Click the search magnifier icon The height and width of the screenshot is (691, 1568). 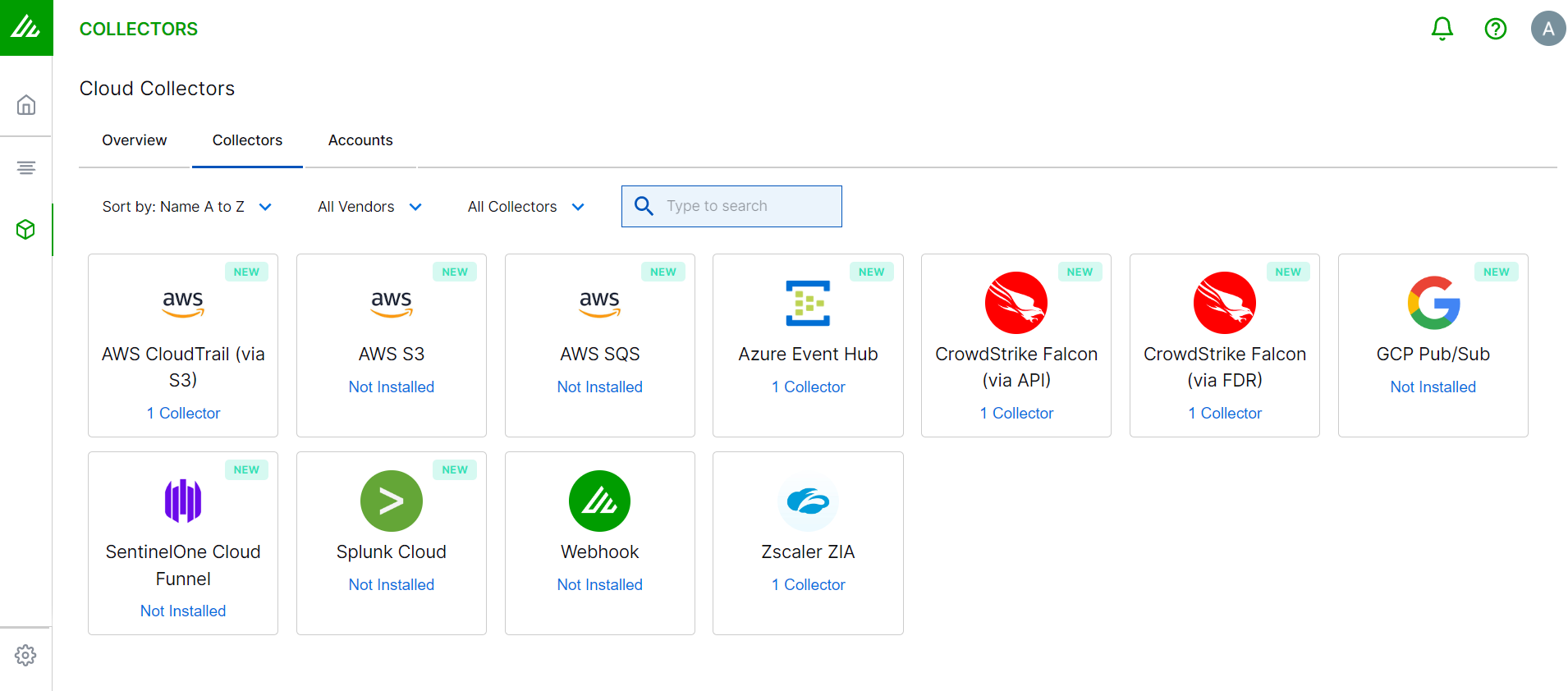[644, 206]
